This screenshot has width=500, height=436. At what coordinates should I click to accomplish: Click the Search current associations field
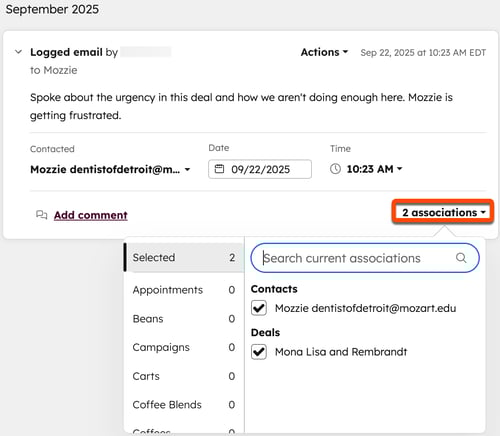tap(365, 258)
